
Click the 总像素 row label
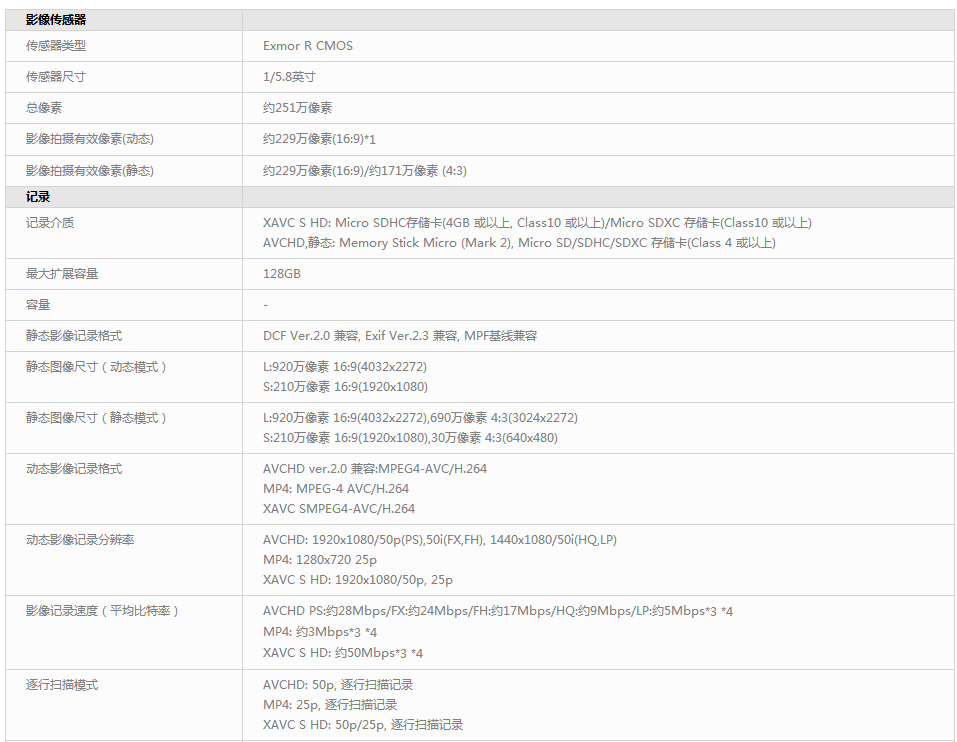(x=44, y=108)
